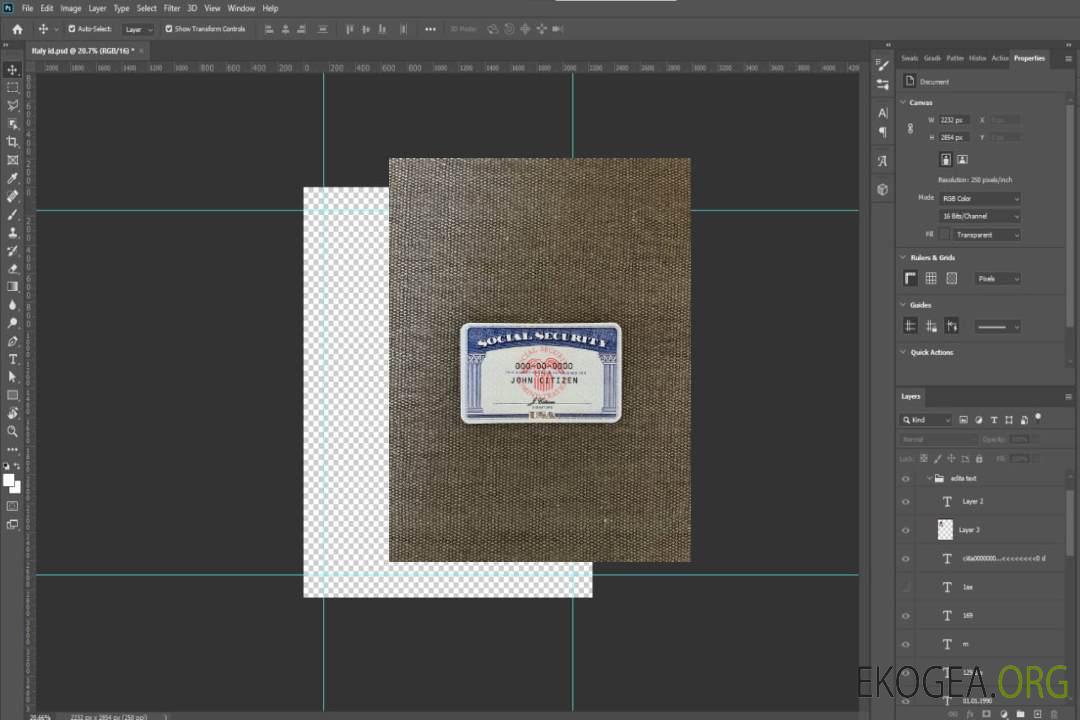Select the Brush tool
Viewport: 1080px width, 720px height.
[x=12, y=214]
